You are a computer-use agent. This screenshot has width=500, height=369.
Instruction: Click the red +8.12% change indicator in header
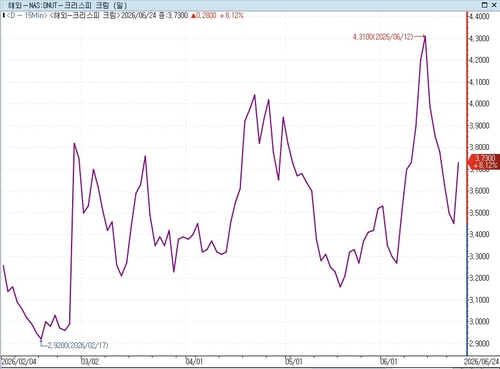tap(232, 15)
